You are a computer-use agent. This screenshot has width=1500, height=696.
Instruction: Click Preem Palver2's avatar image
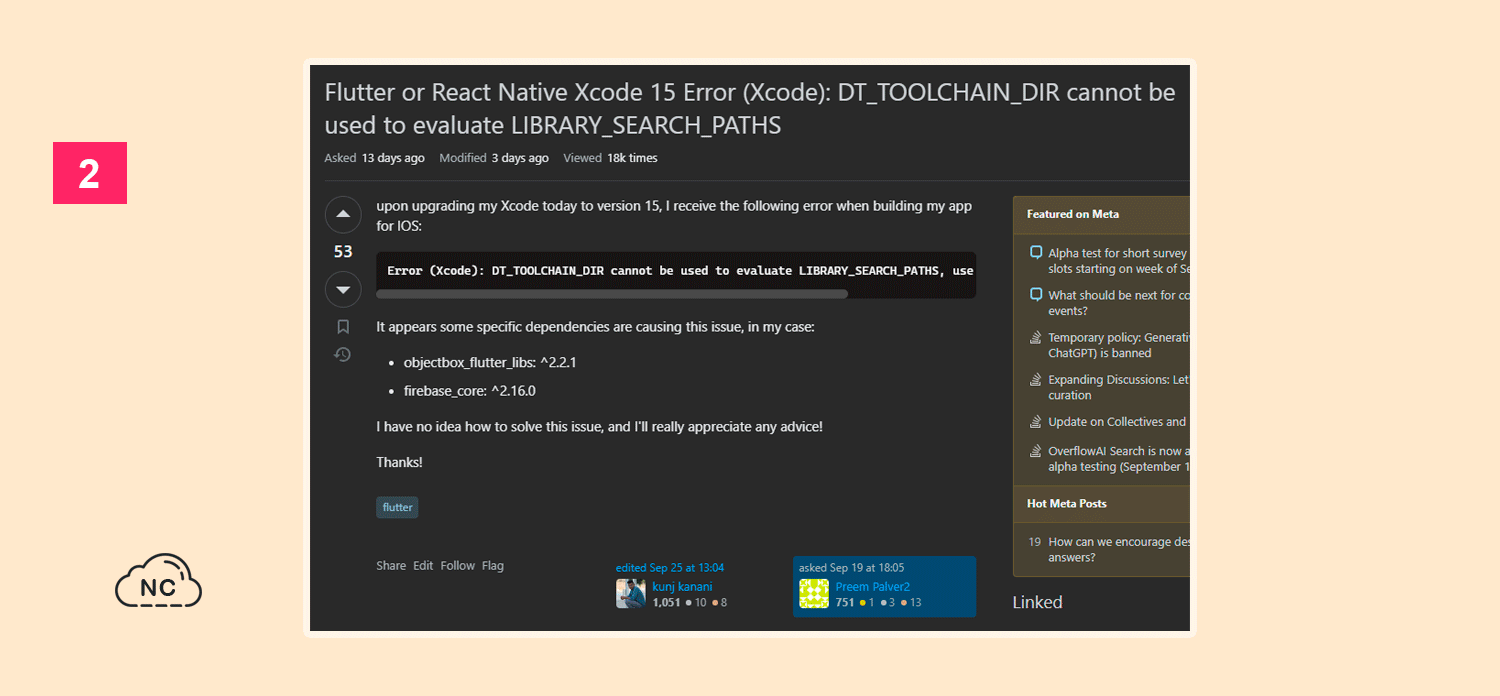(x=814, y=594)
